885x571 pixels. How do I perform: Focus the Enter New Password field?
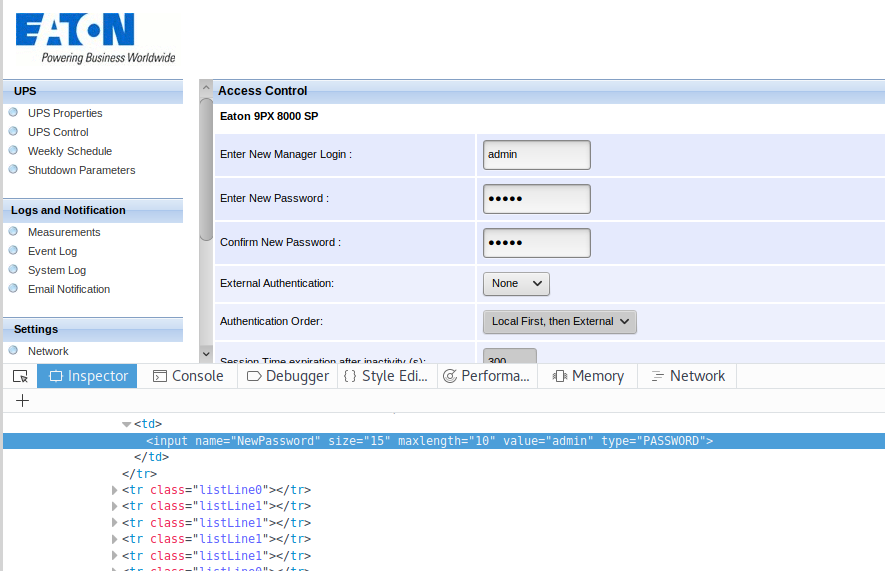click(537, 199)
